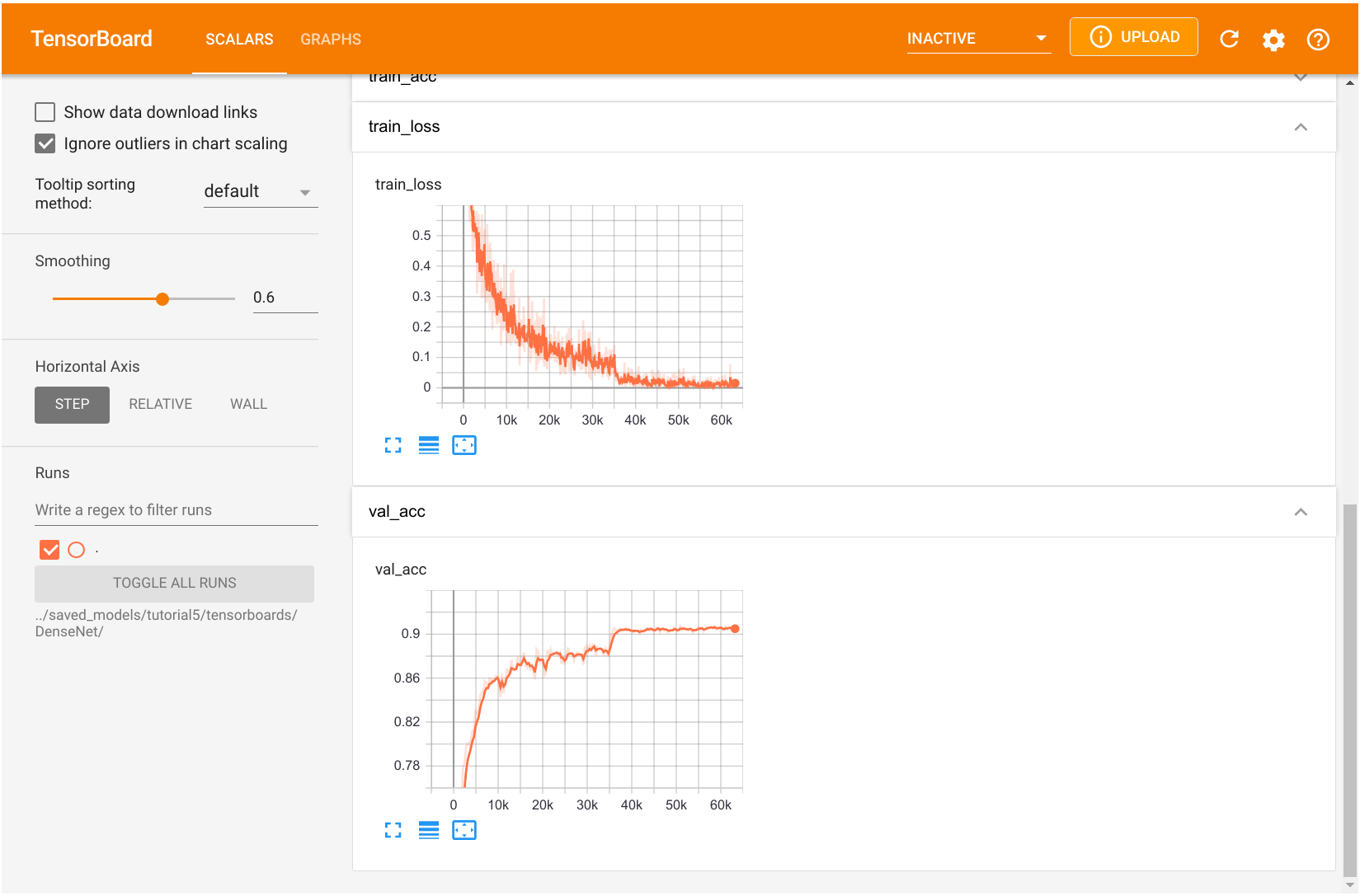This screenshot has height=896, width=1360.
Task: Fit val_acc chart domain to data
Action: [464, 830]
